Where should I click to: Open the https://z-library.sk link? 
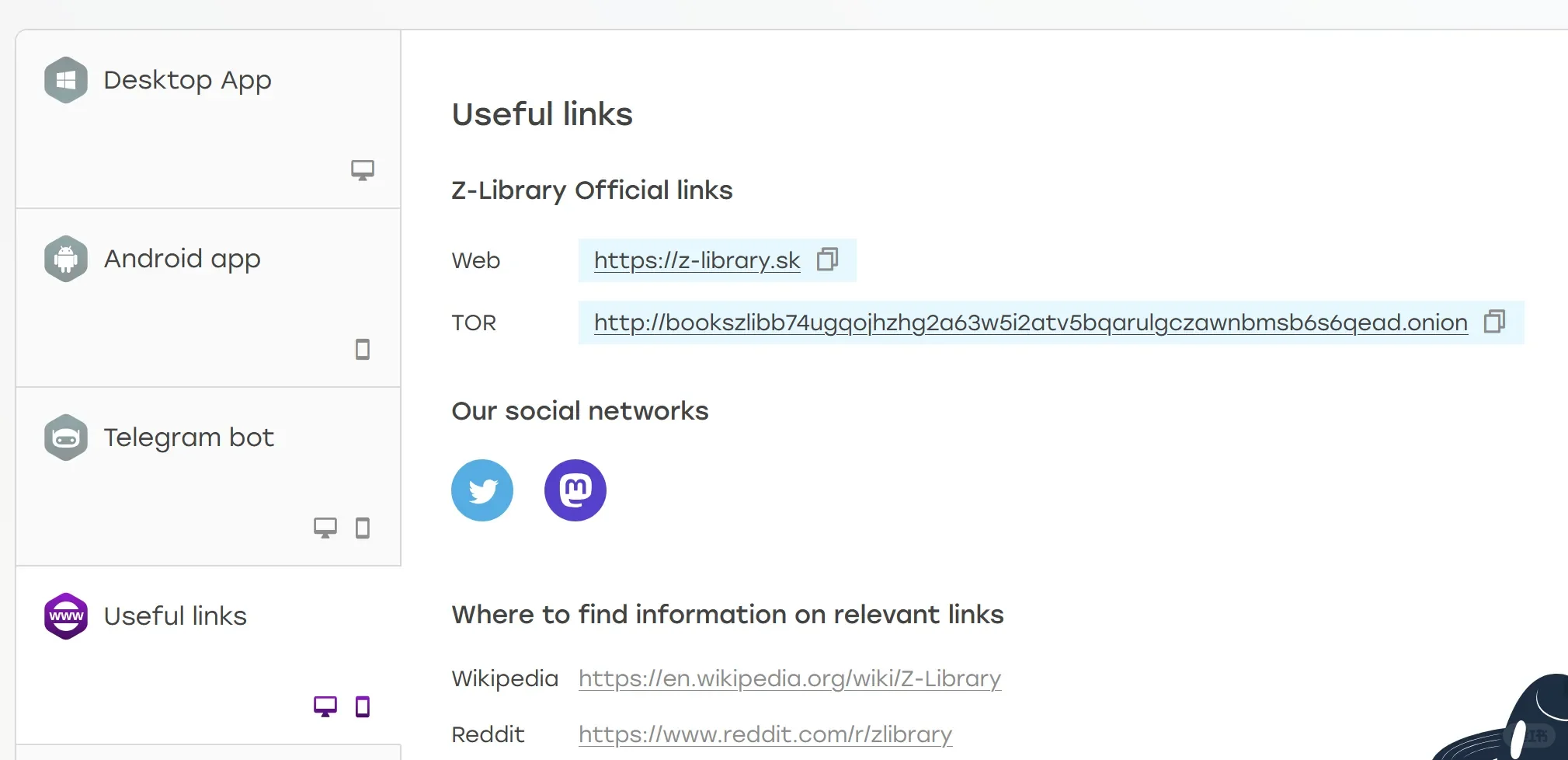click(697, 260)
